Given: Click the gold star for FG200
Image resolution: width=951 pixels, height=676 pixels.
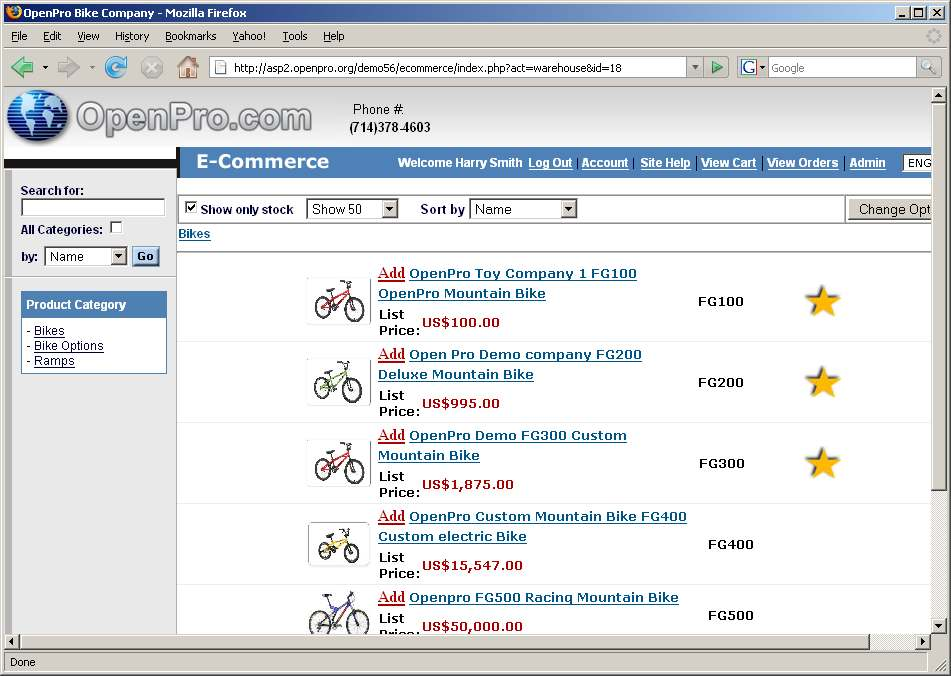Looking at the screenshot, I should [822, 382].
